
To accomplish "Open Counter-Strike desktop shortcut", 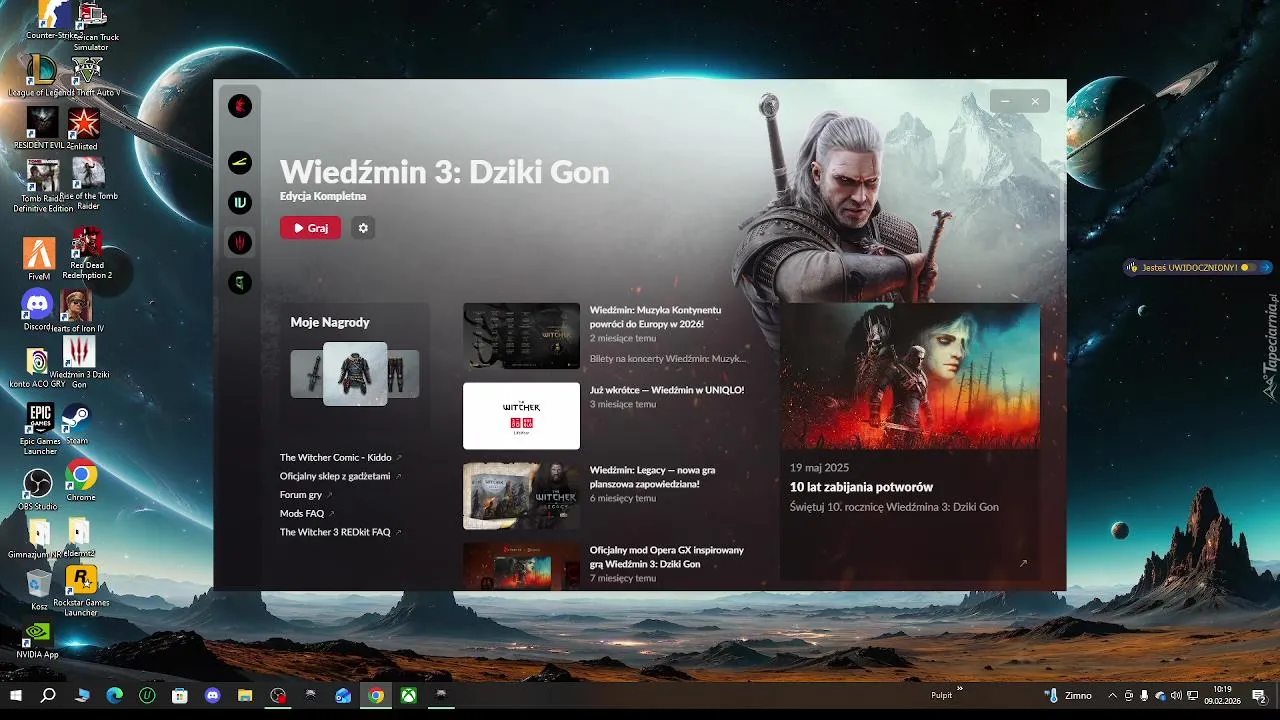I will click(x=53, y=20).
